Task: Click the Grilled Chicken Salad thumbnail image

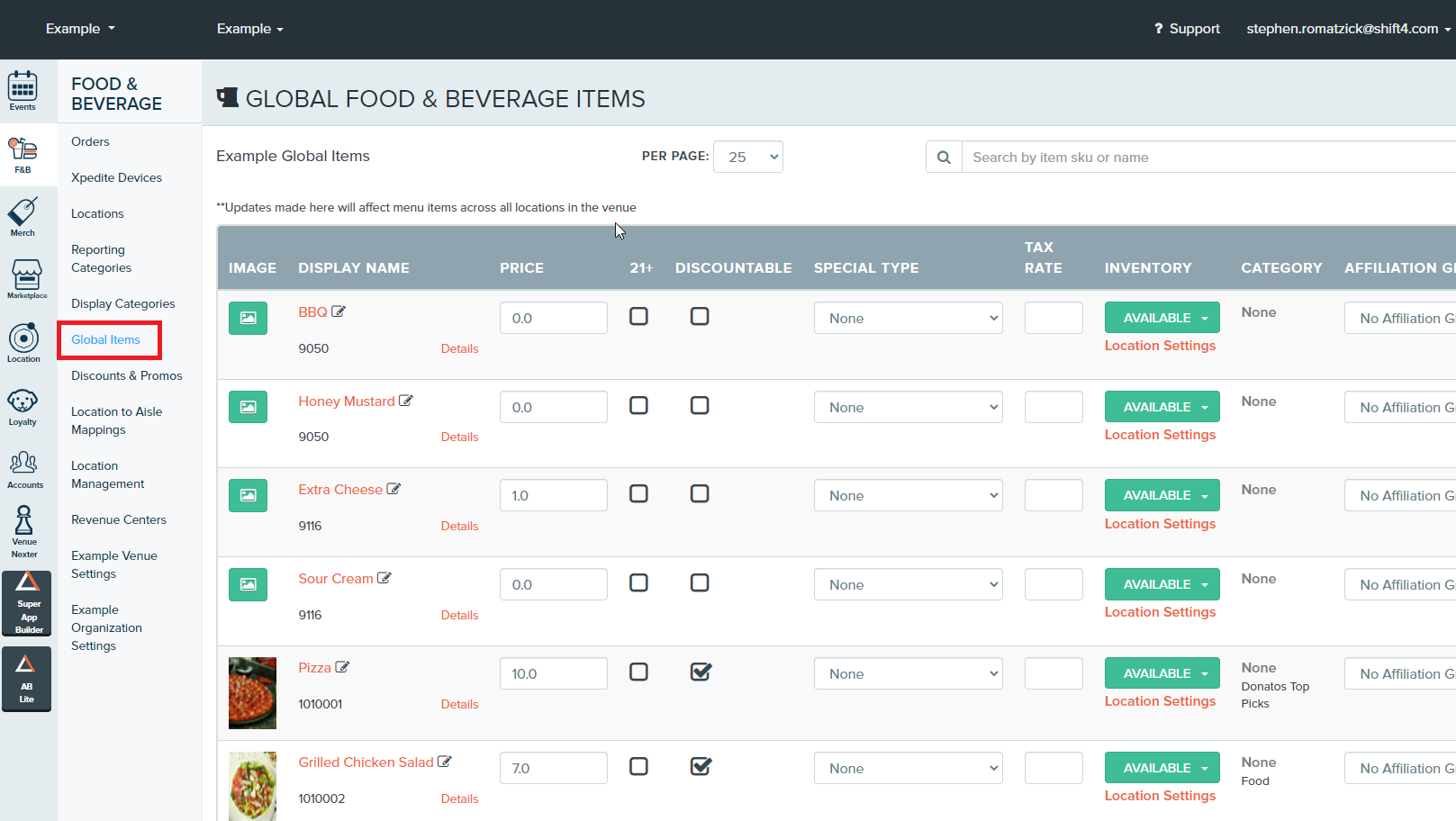Action: [252, 786]
